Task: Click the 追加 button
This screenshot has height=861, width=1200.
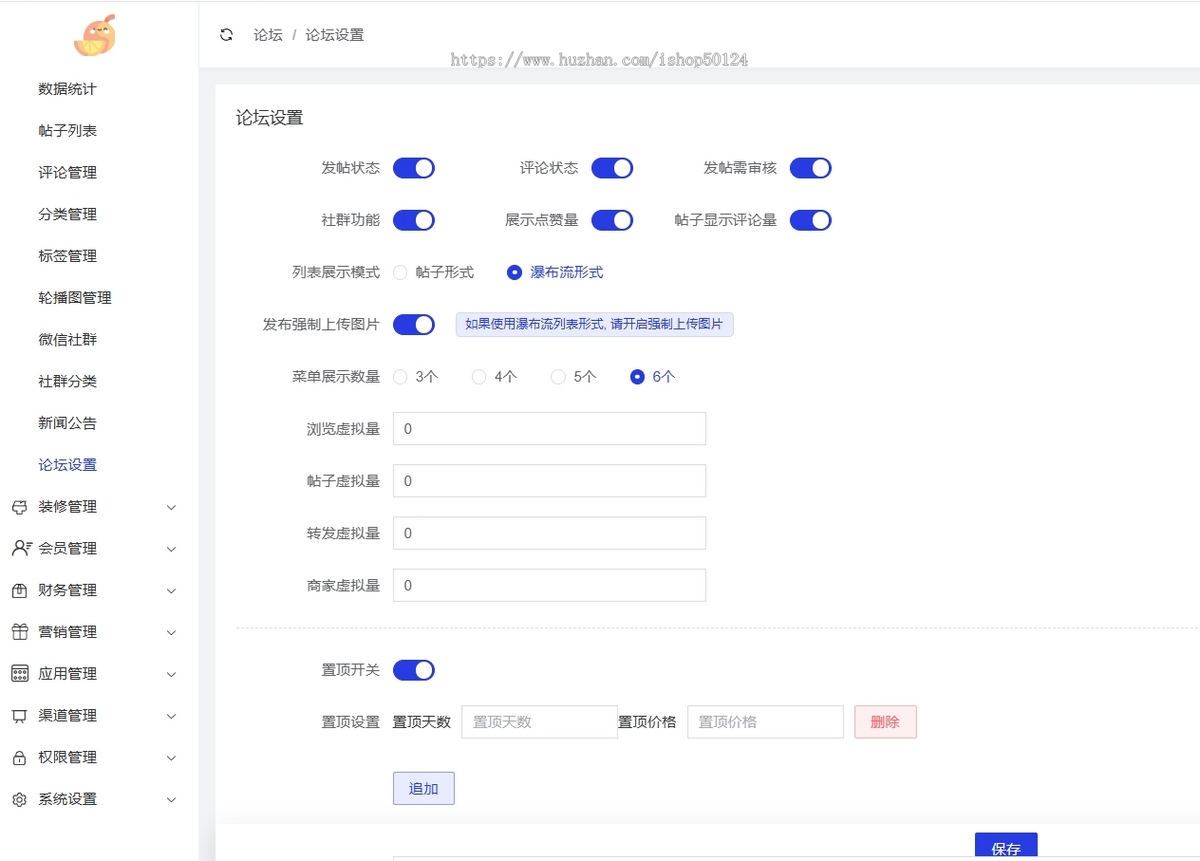Action: pos(424,788)
